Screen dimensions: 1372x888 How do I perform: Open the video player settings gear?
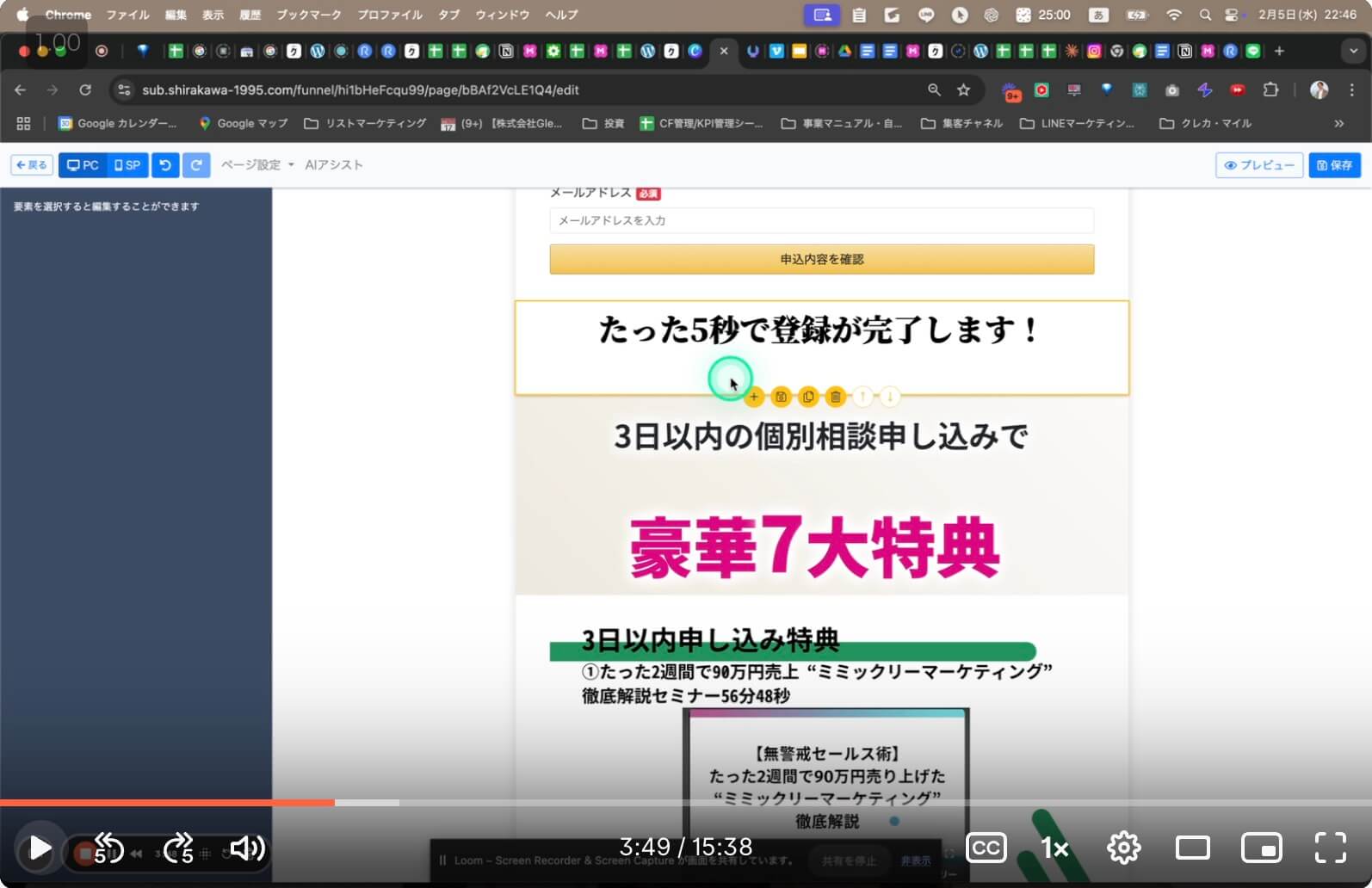(1123, 848)
